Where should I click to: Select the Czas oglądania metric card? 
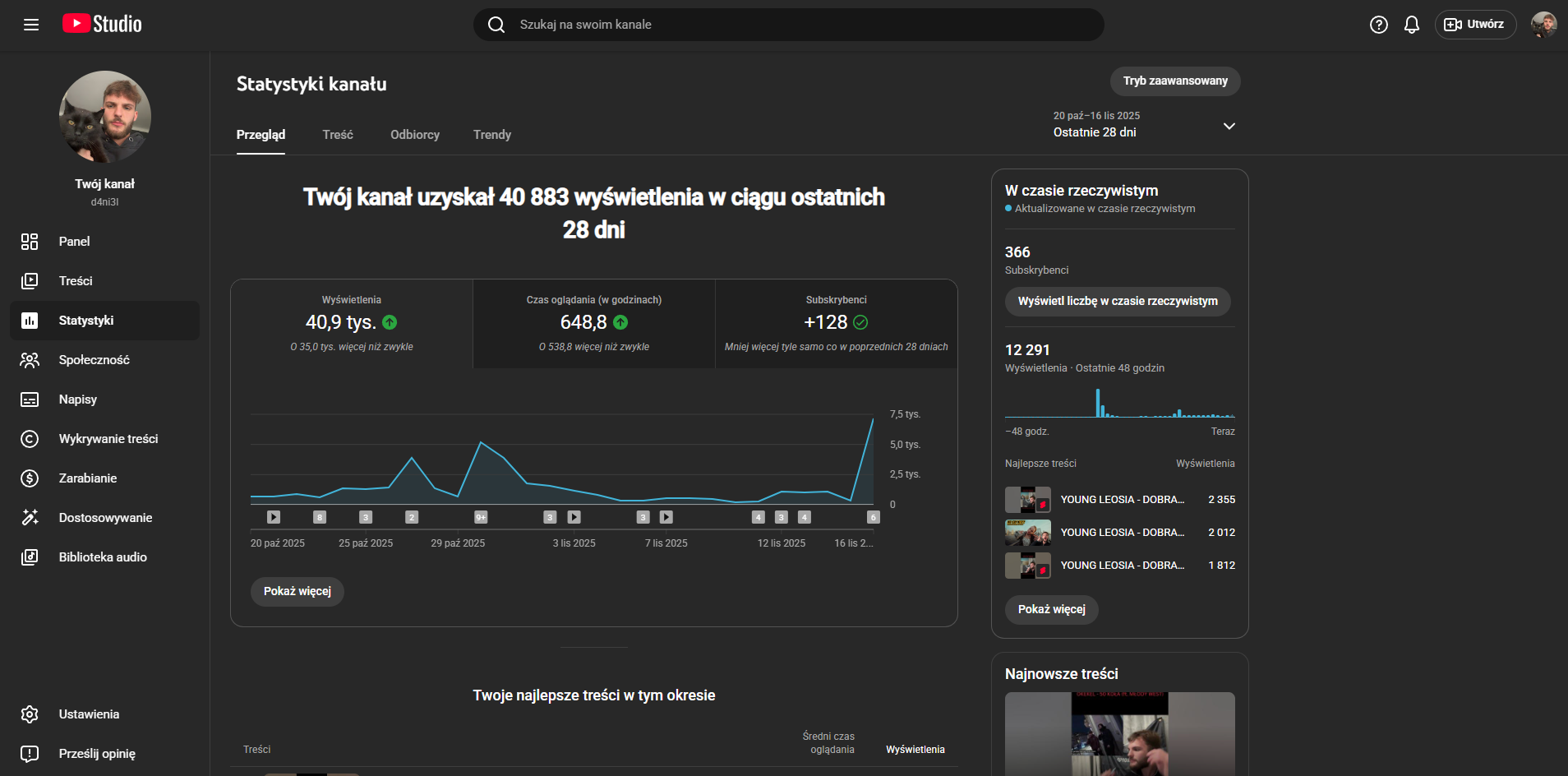click(593, 323)
